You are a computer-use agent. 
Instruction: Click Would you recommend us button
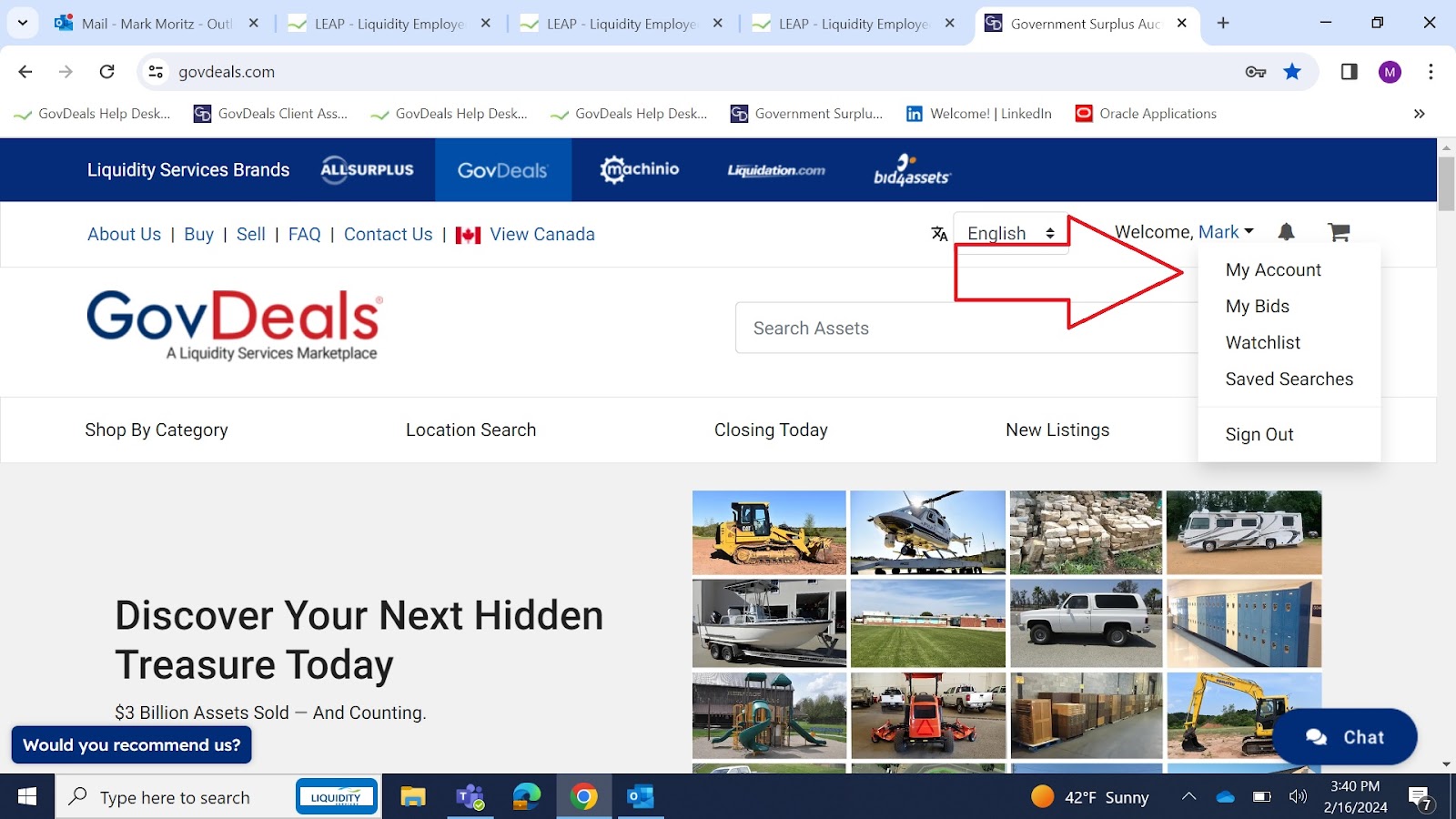click(x=132, y=745)
